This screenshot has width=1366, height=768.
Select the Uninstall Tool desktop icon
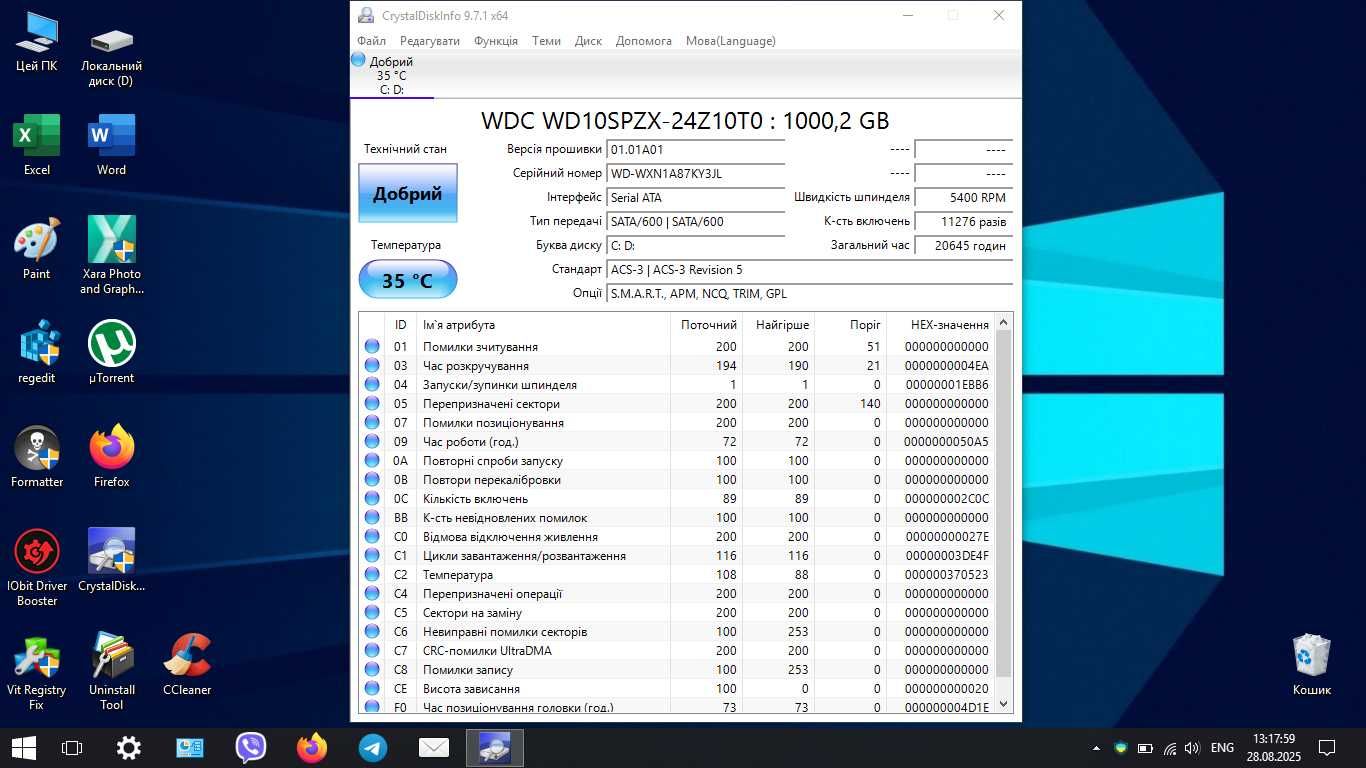point(112,671)
